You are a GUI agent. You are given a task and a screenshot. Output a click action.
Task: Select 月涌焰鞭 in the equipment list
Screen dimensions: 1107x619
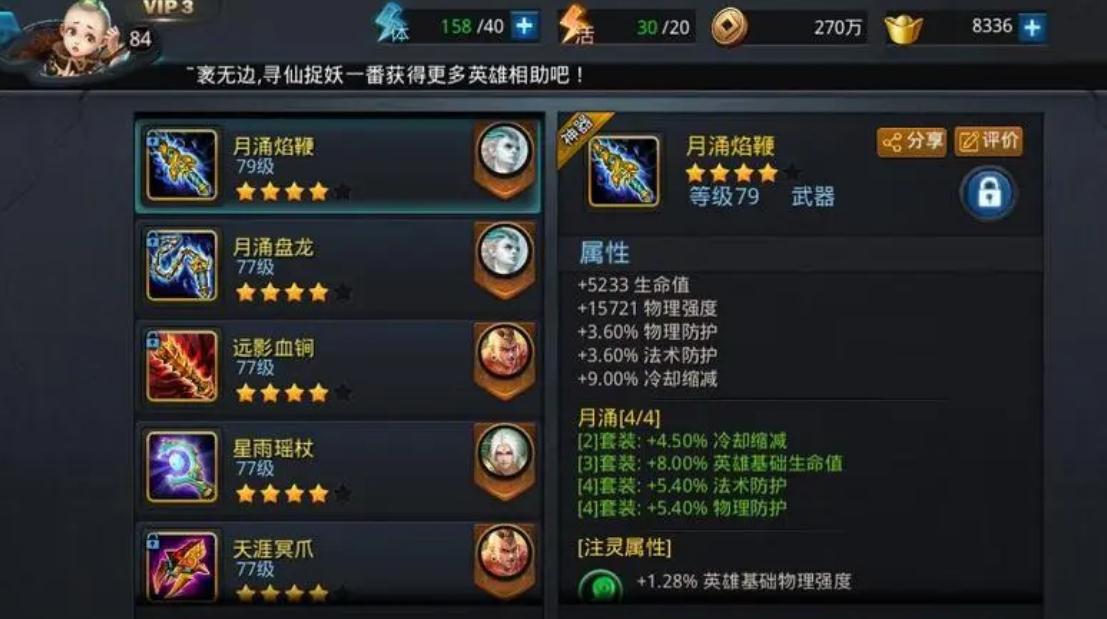coord(339,166)
